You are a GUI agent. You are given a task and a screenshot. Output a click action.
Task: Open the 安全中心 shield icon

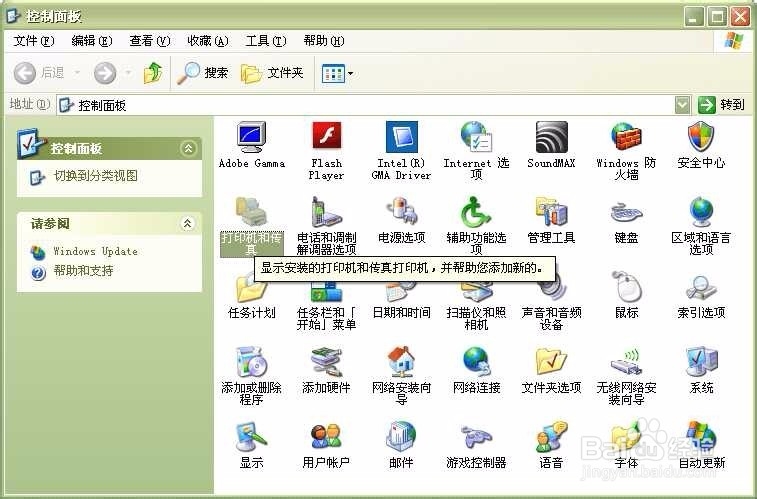pyautogui.click(x=701, y=137)
